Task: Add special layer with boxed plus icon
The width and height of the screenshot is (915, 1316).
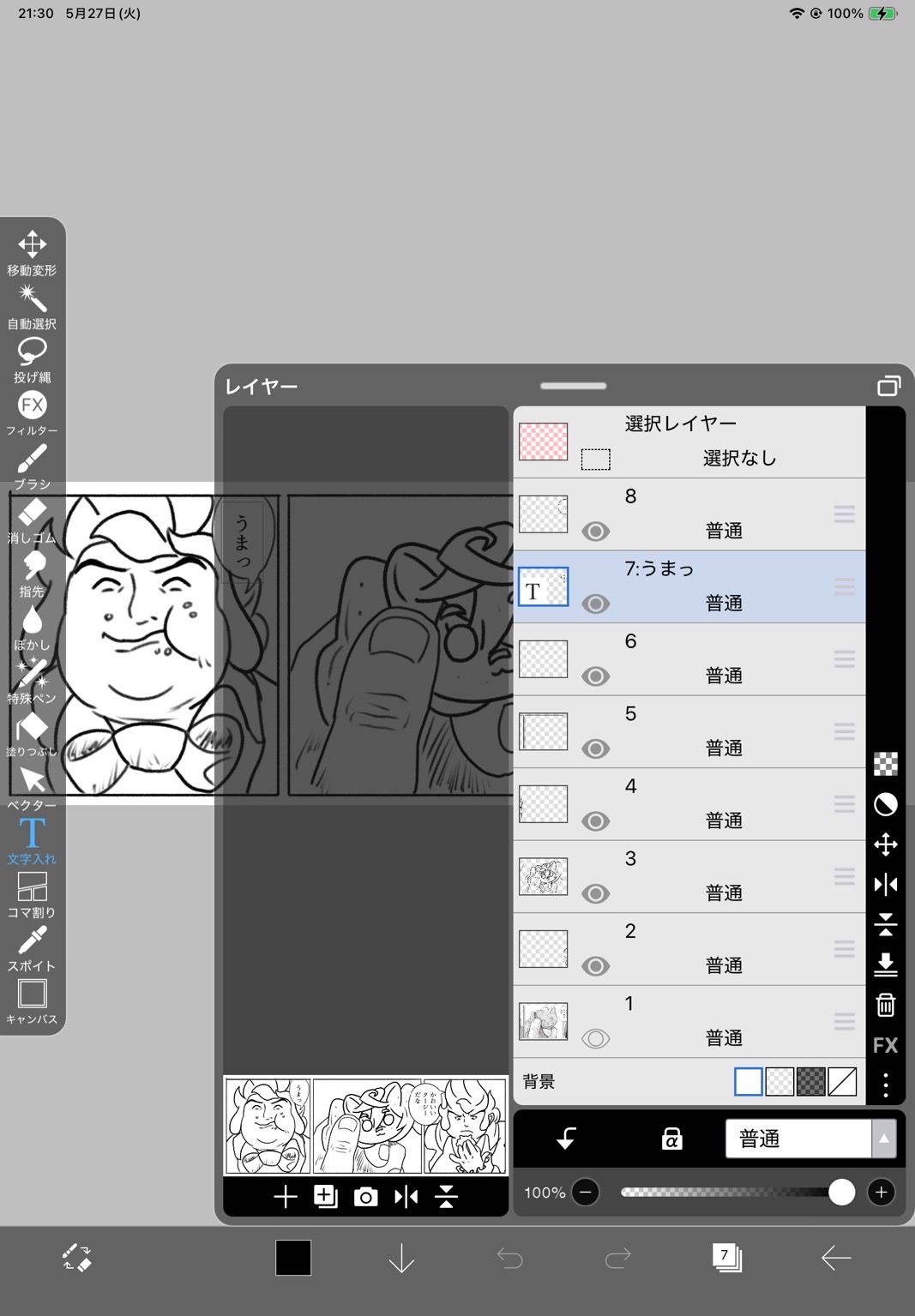Action: 326,1197
